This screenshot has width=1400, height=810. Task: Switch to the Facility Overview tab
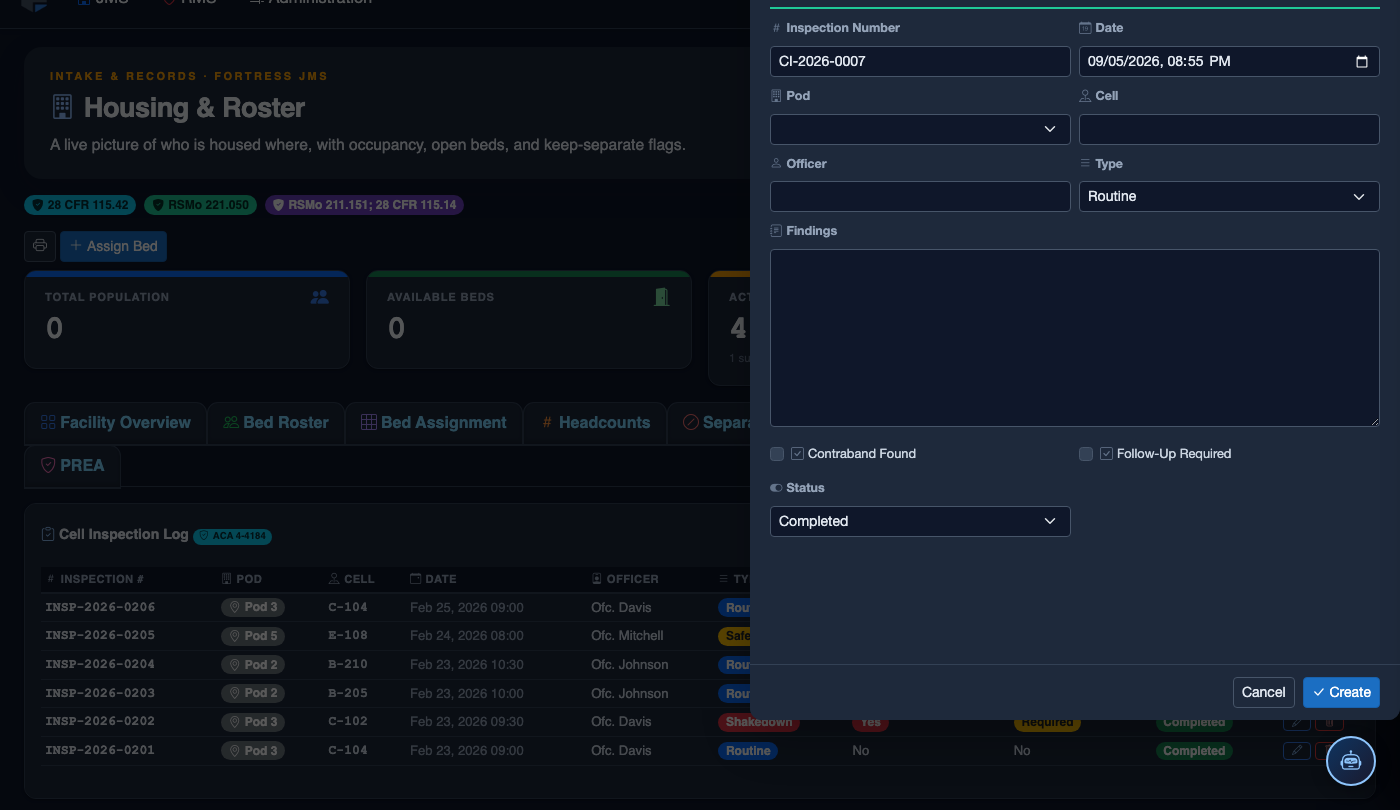tap(115, 423)
